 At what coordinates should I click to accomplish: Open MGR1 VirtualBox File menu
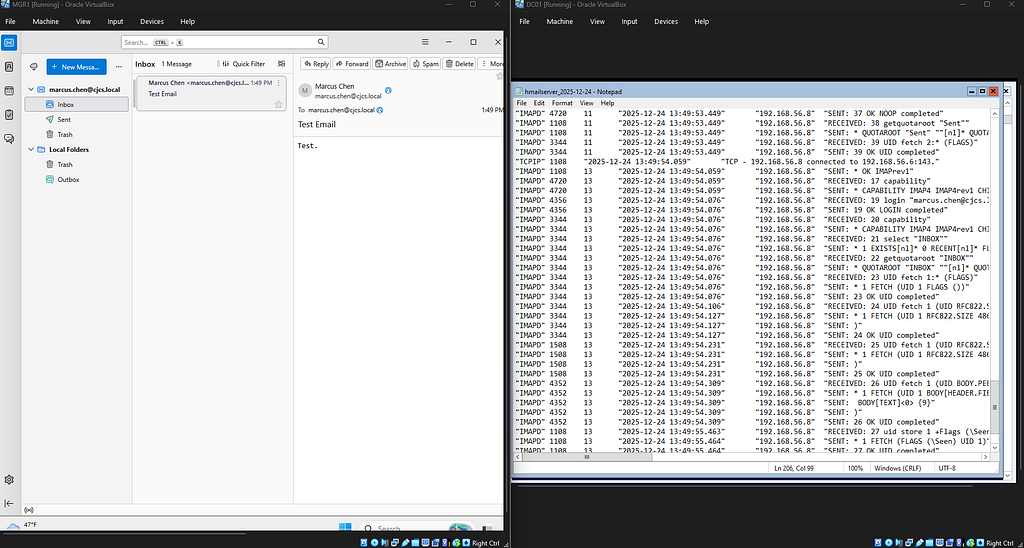click(x=10, y=22)
